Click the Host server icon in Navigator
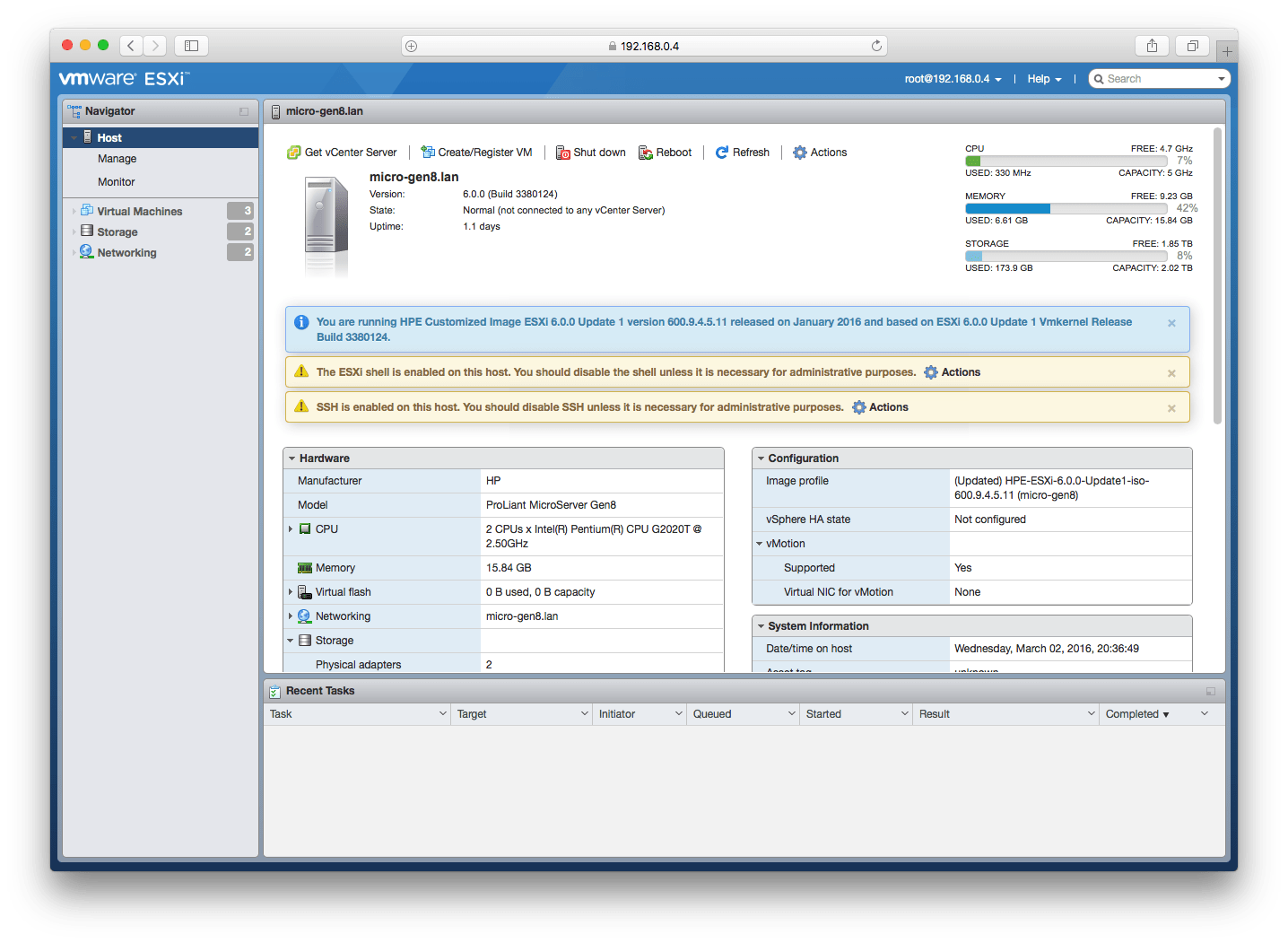 pyautogui.click(x=88, y=137)
